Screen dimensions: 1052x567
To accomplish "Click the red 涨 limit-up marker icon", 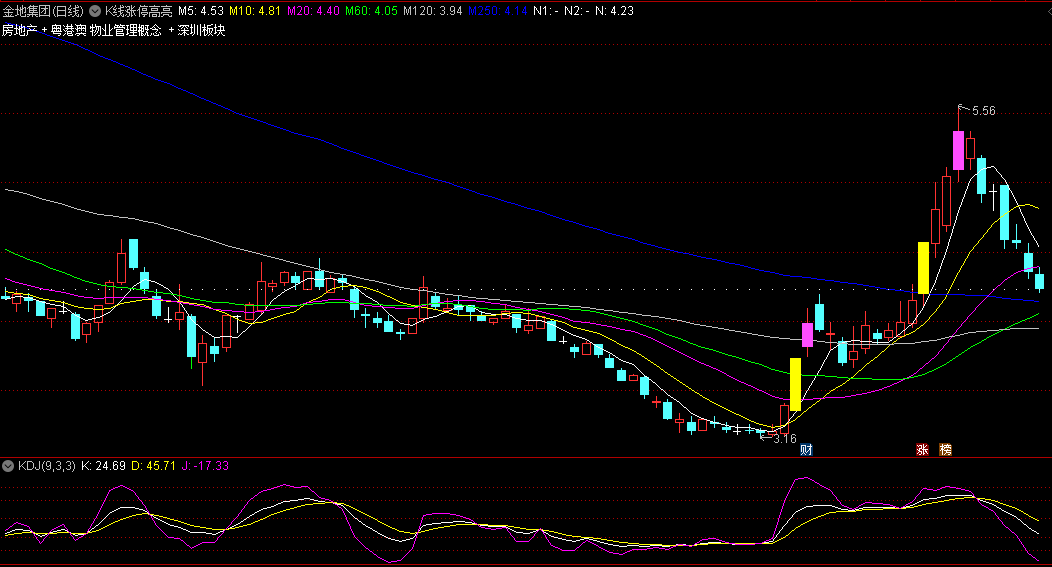I will pos(923,450).
